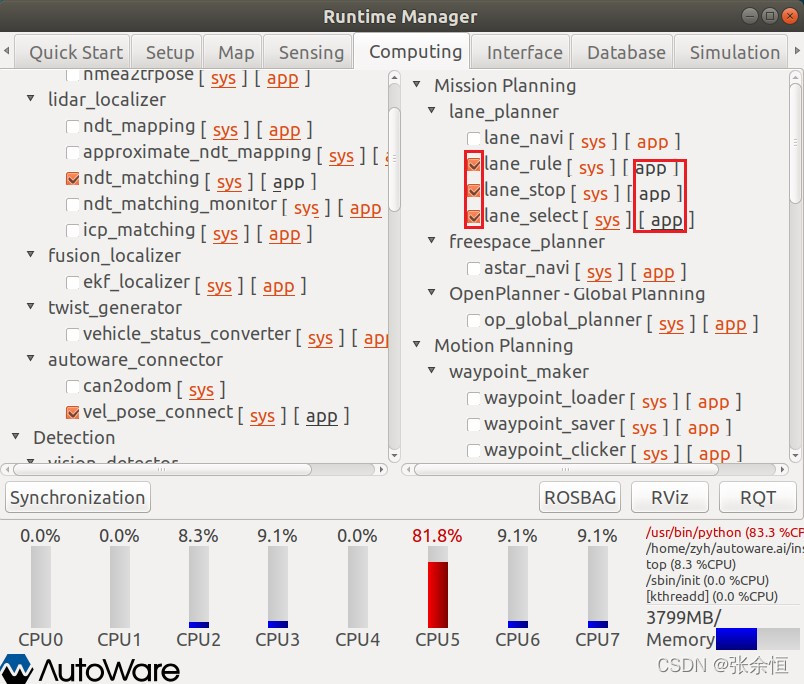Enable the waypoint_clicker checkbox
Image resolution: width=804 pixels, height=684 pixels.
(x=474, y=450)
